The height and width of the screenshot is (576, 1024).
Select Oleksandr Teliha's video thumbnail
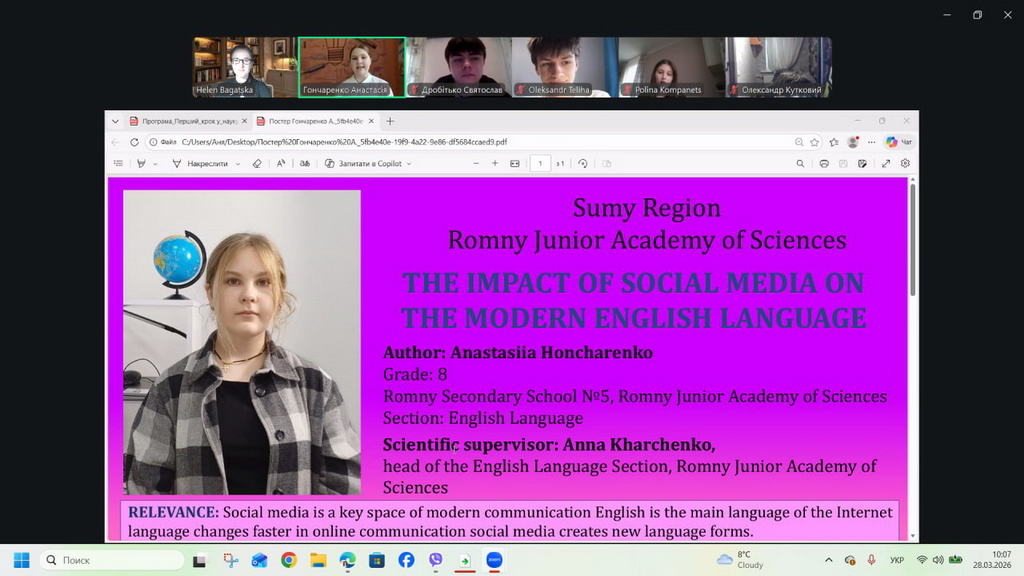(x=564, y=67)
